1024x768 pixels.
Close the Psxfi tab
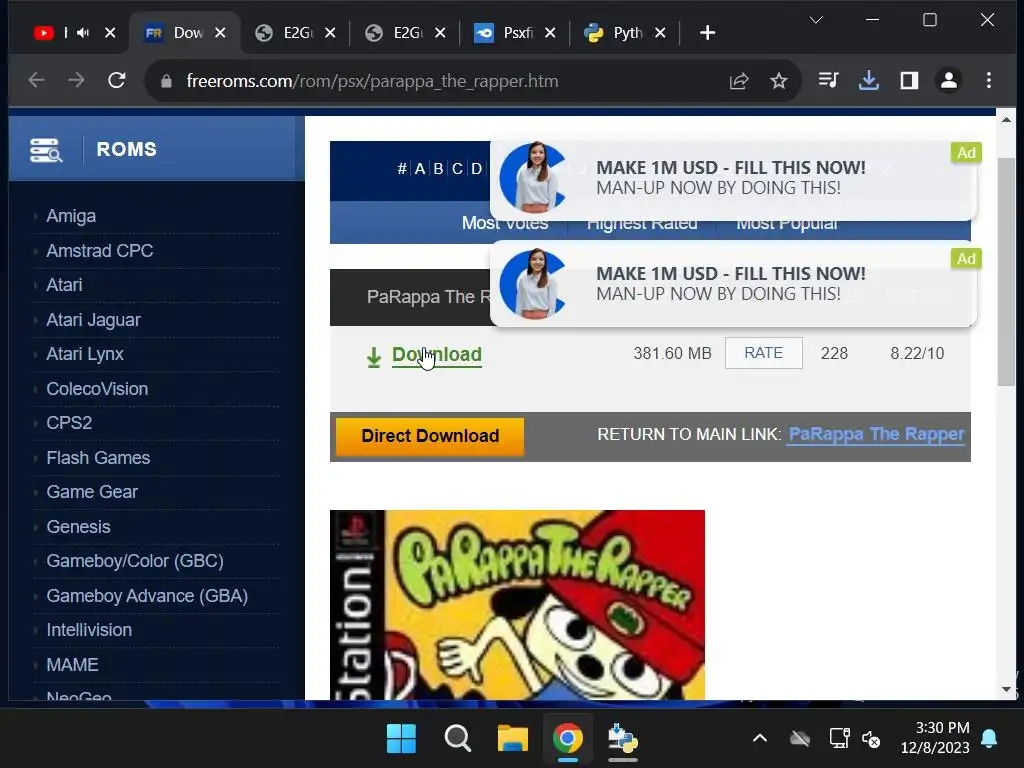pos(551,33)
